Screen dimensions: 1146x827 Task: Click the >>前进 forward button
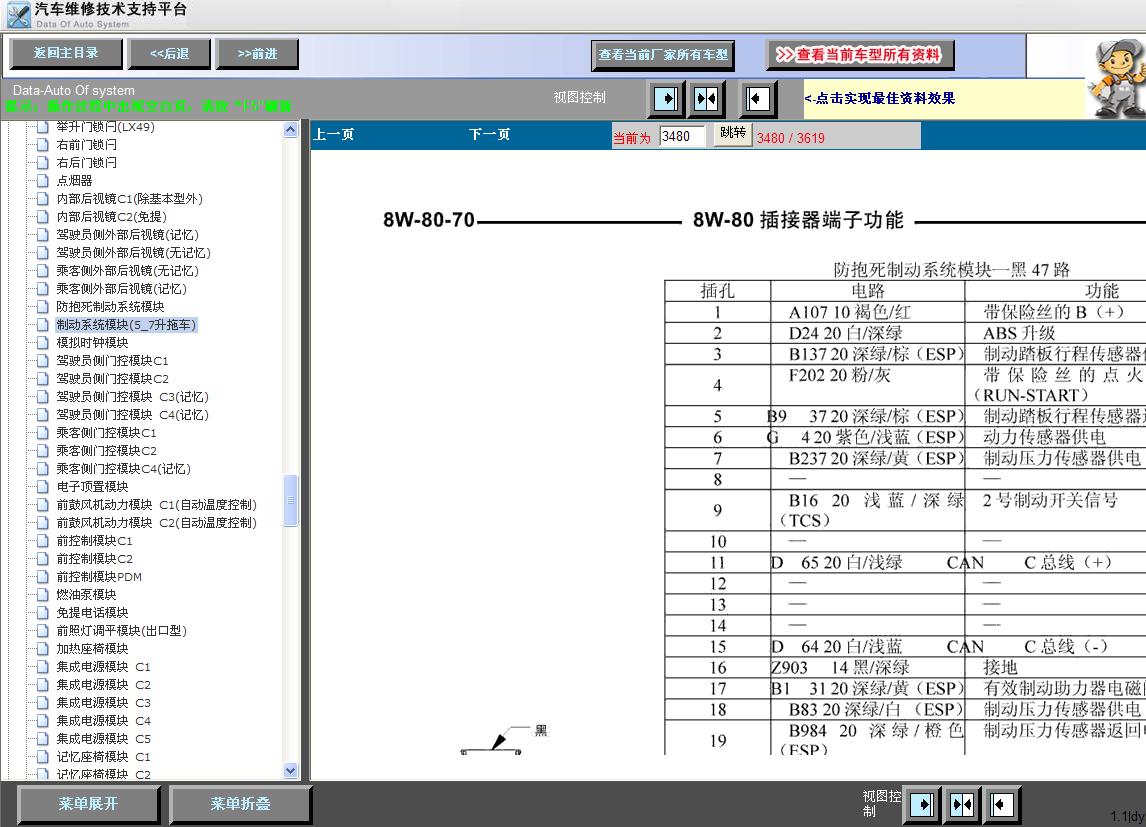pos(257,53)
